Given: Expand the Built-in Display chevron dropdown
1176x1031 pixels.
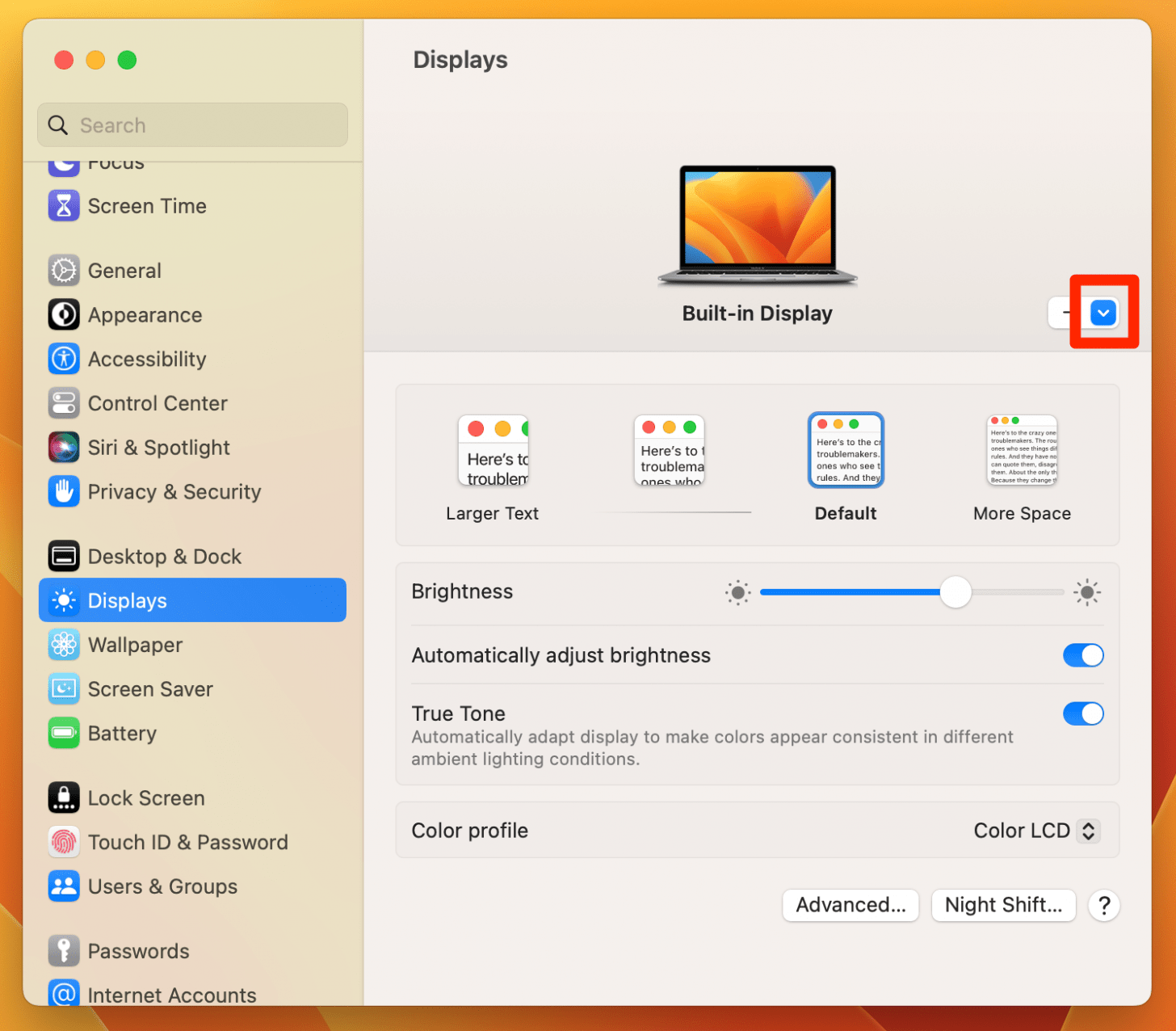Looking at the screenshot, I should tap(1102, 312).
